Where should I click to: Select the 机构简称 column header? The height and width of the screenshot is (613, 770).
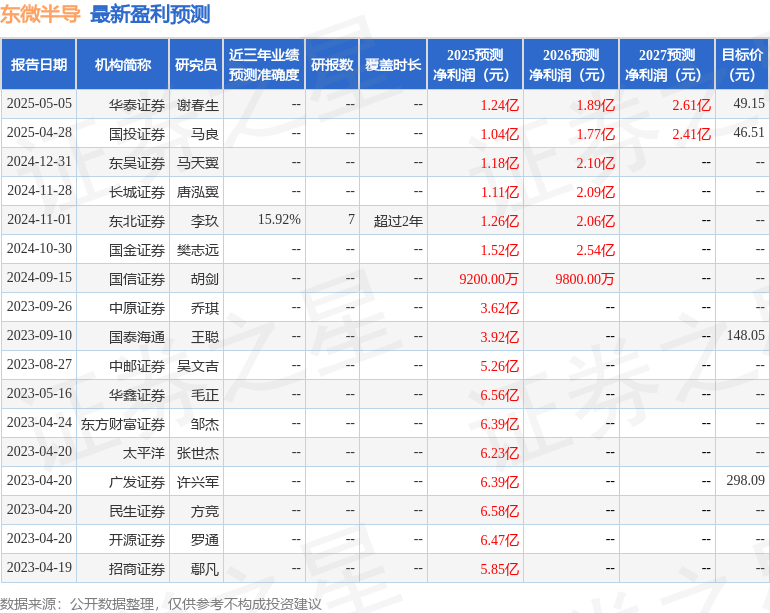[x=123, y=64]
